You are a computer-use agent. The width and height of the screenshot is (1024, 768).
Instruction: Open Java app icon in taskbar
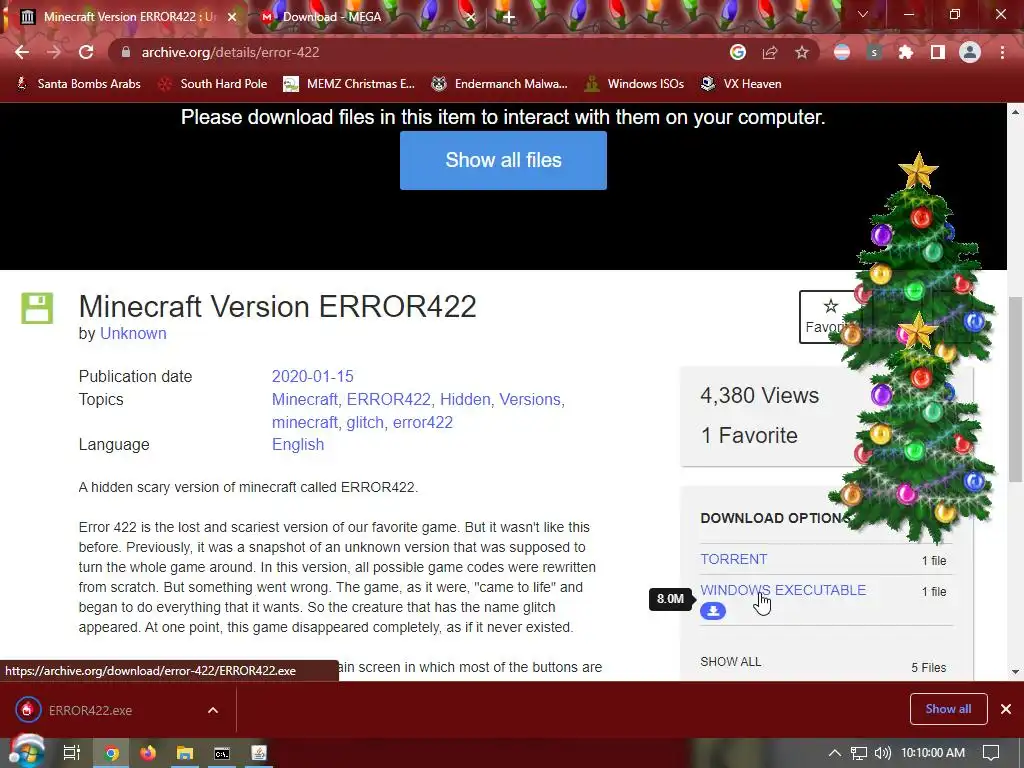click(x=259, y=753)
